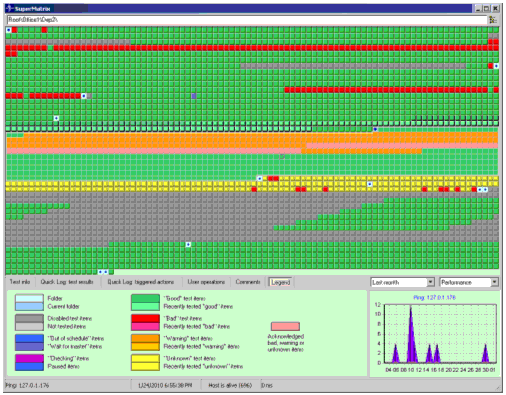The height and width of the screenshot is (395, 506).
Task: Click the Recently tested warning items swatch
Action: (x=145, y=347)
